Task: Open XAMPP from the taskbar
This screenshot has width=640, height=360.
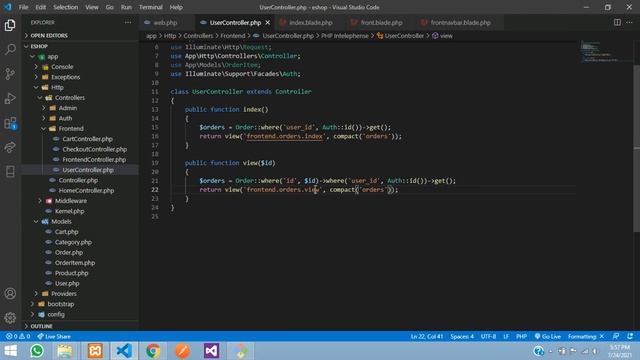Action: point(95,351)
